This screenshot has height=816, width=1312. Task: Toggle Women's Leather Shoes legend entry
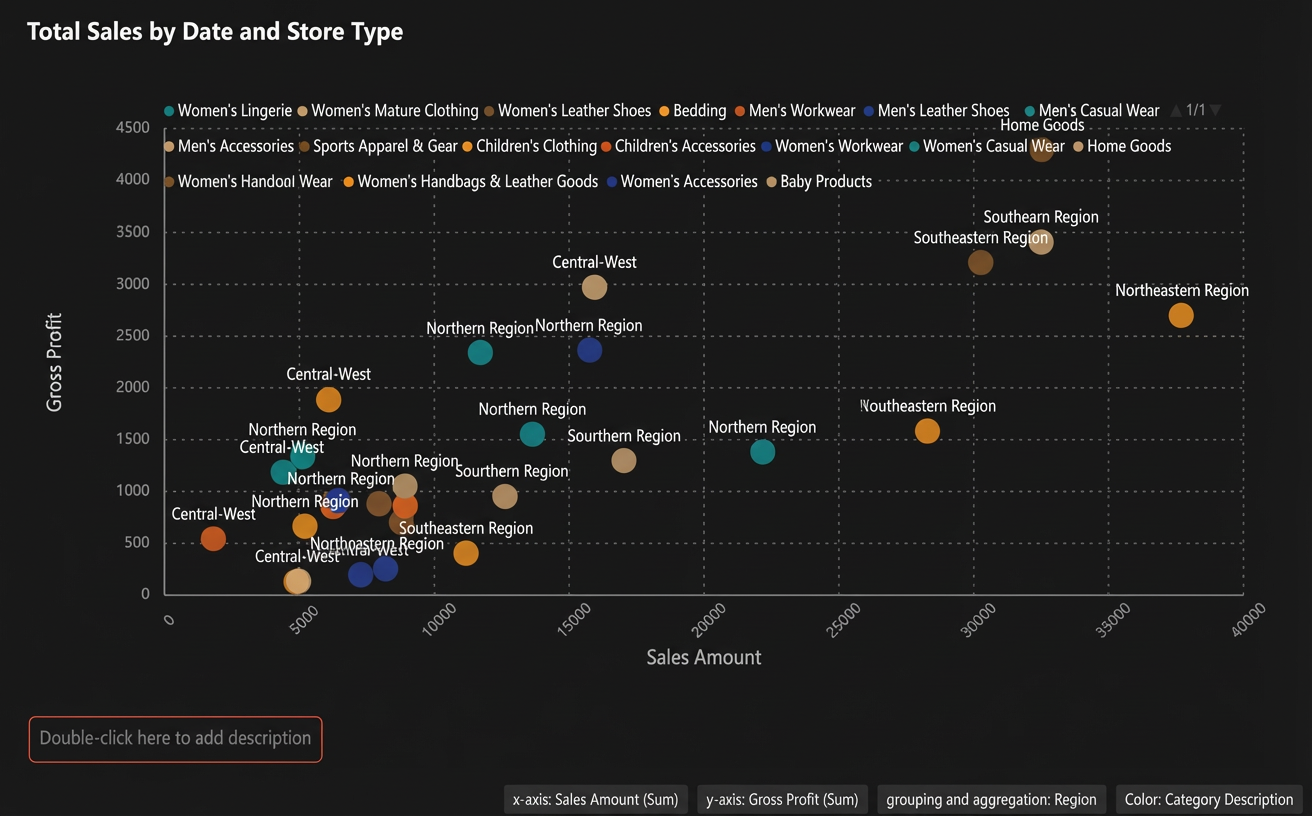coord(567,110)
